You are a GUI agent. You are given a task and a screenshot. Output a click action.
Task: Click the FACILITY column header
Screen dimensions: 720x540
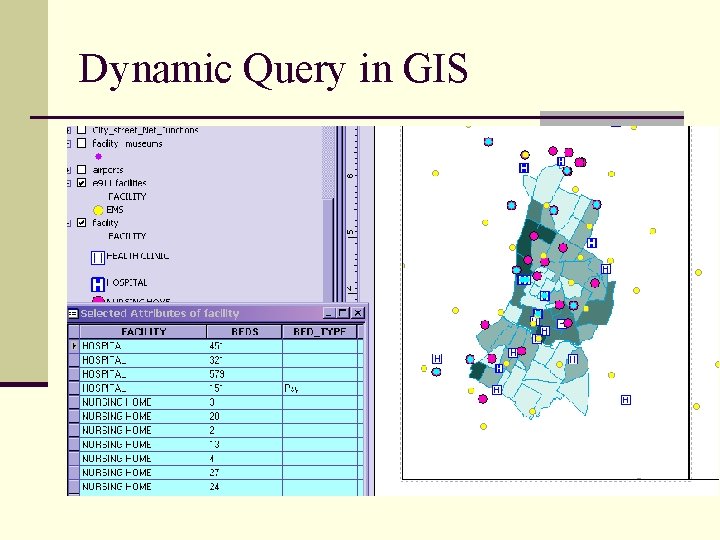pos(143,332)
